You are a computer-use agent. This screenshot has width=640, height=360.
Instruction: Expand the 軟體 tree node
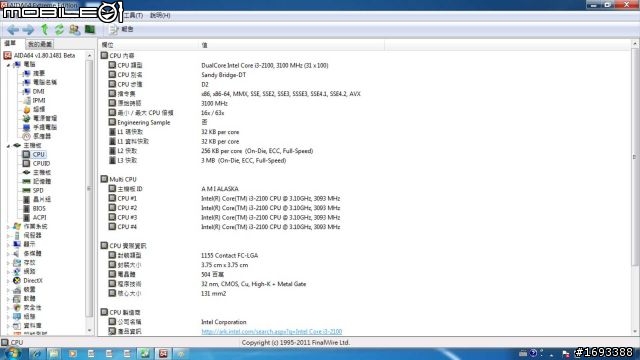[8, 299]
